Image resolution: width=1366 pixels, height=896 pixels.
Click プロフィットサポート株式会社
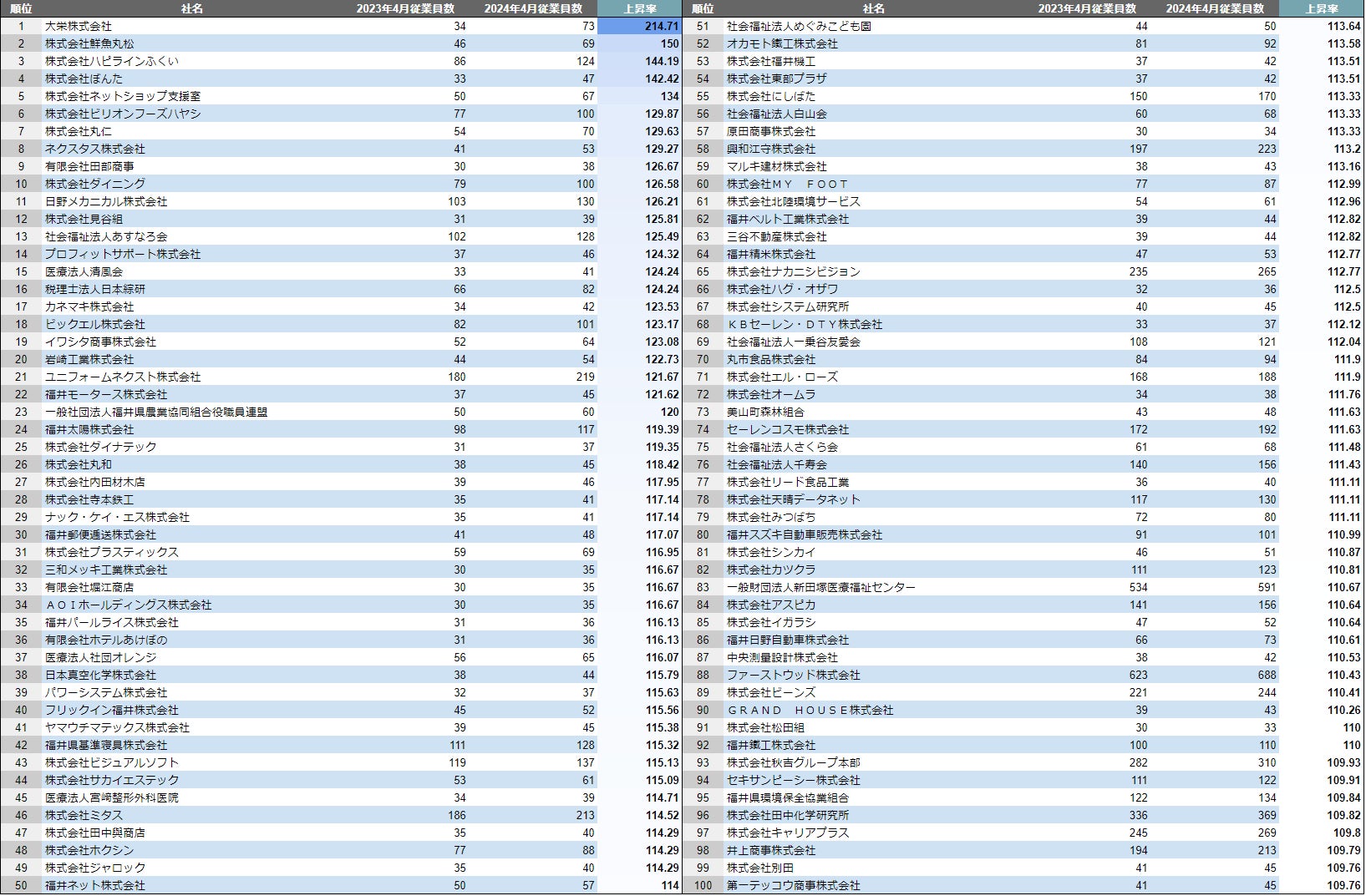123,254
